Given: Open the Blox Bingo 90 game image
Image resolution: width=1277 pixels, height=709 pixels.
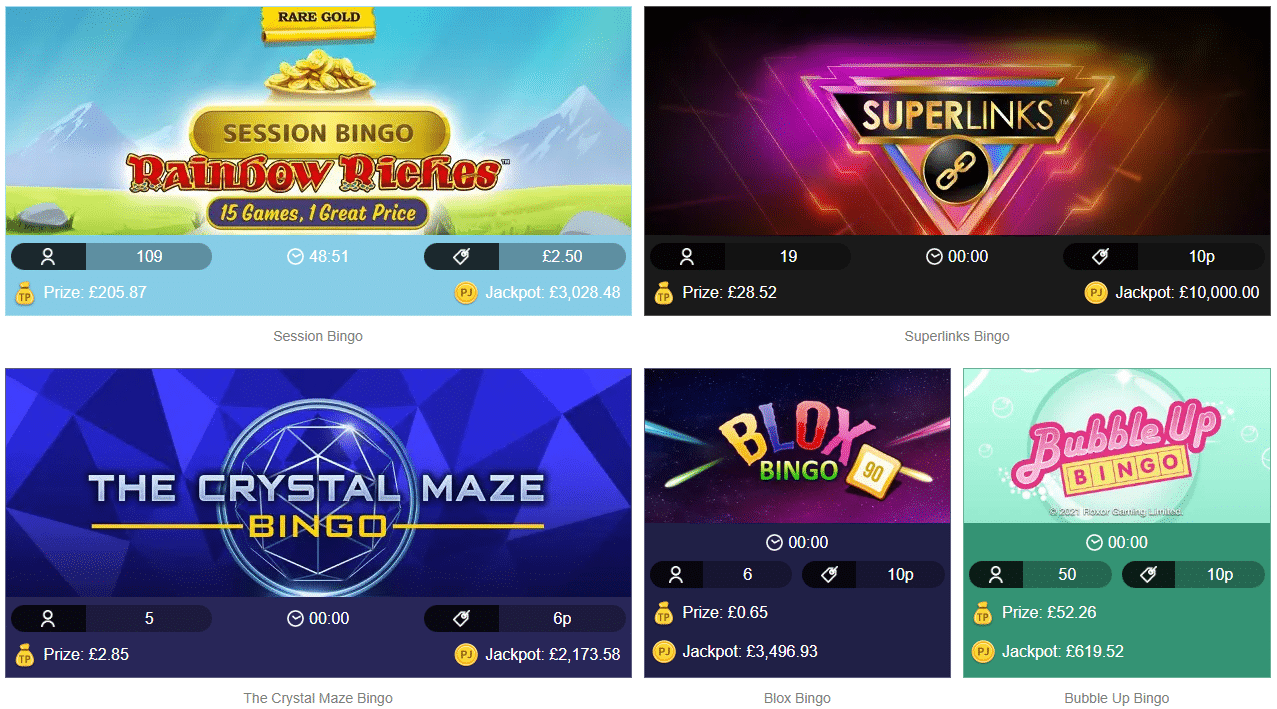Looking at the screenshot, I should coord(797,446).
